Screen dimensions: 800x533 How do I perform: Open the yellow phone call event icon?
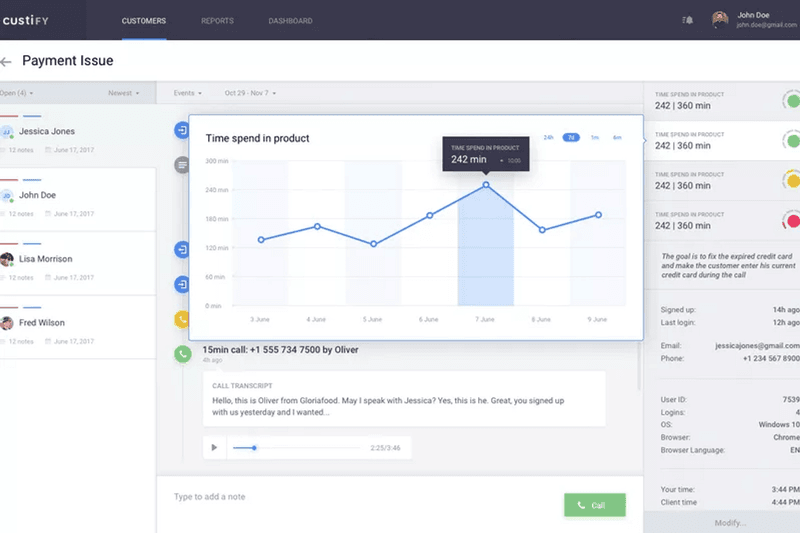[x=182, y=320]
